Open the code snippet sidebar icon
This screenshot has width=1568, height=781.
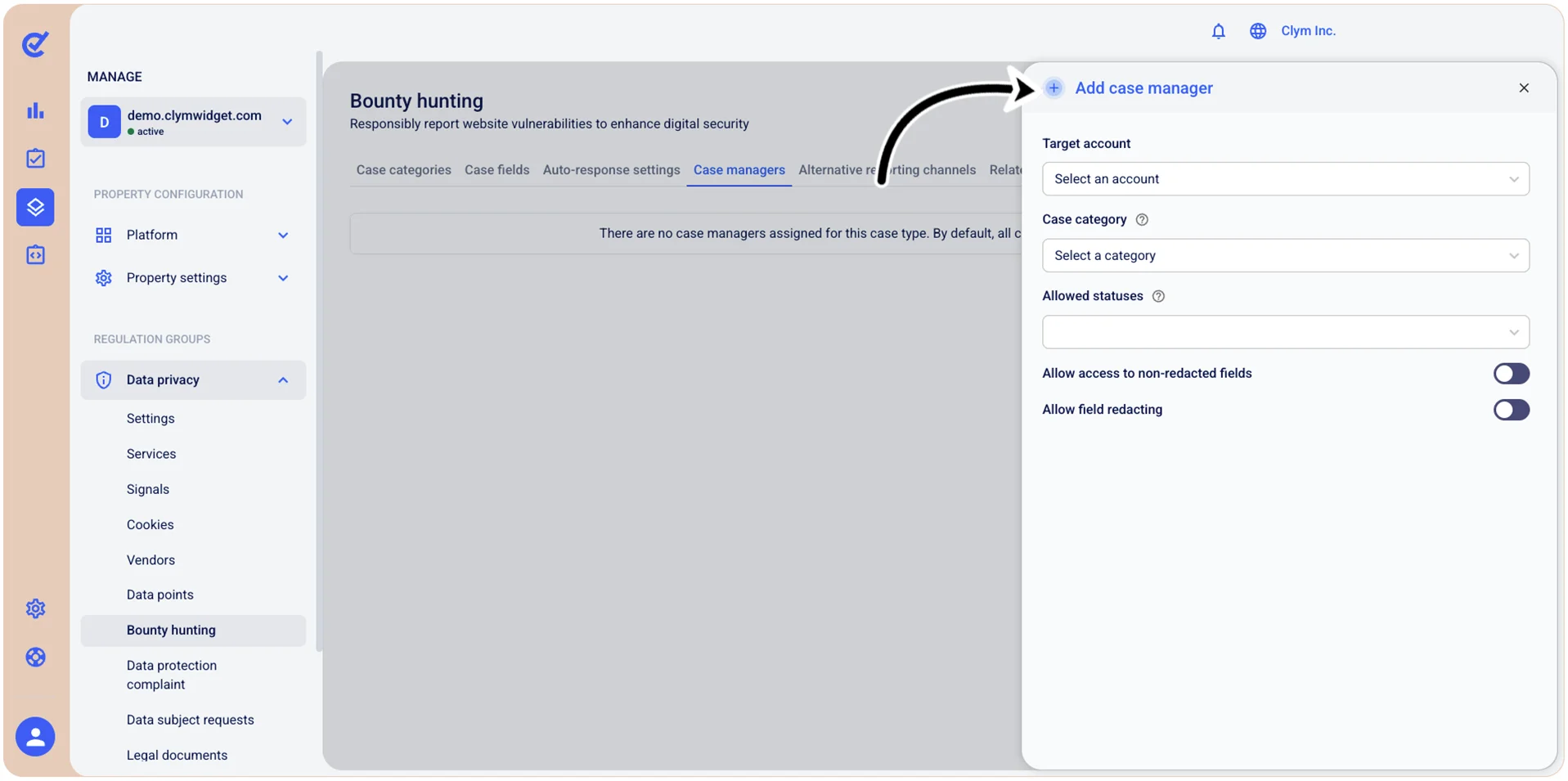[x=35, y=255]
